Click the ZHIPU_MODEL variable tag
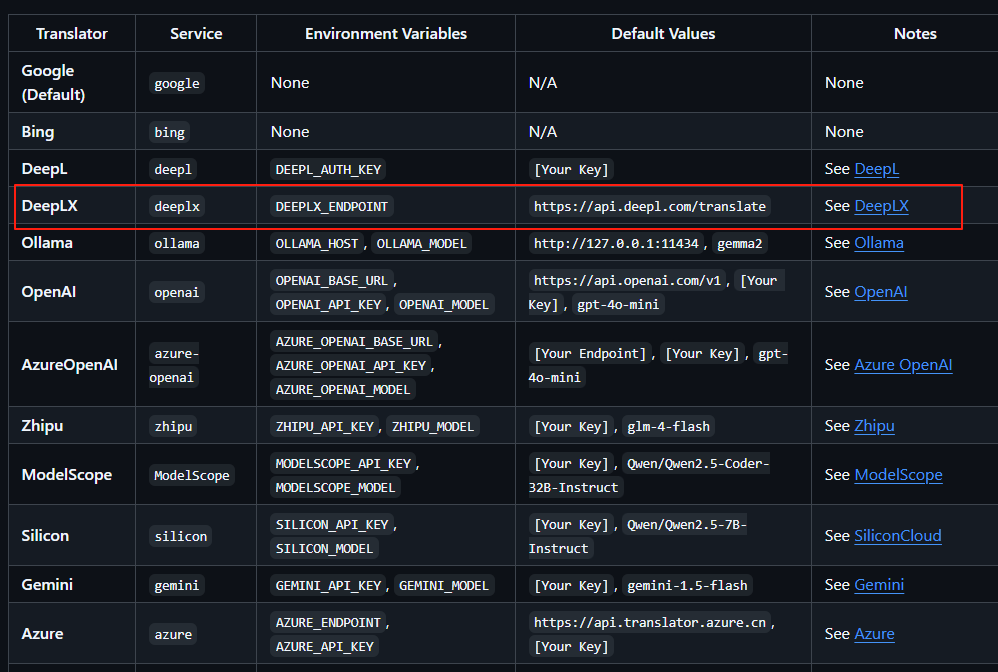This screenshot has width=998, height=672. [x=433, y=427]
